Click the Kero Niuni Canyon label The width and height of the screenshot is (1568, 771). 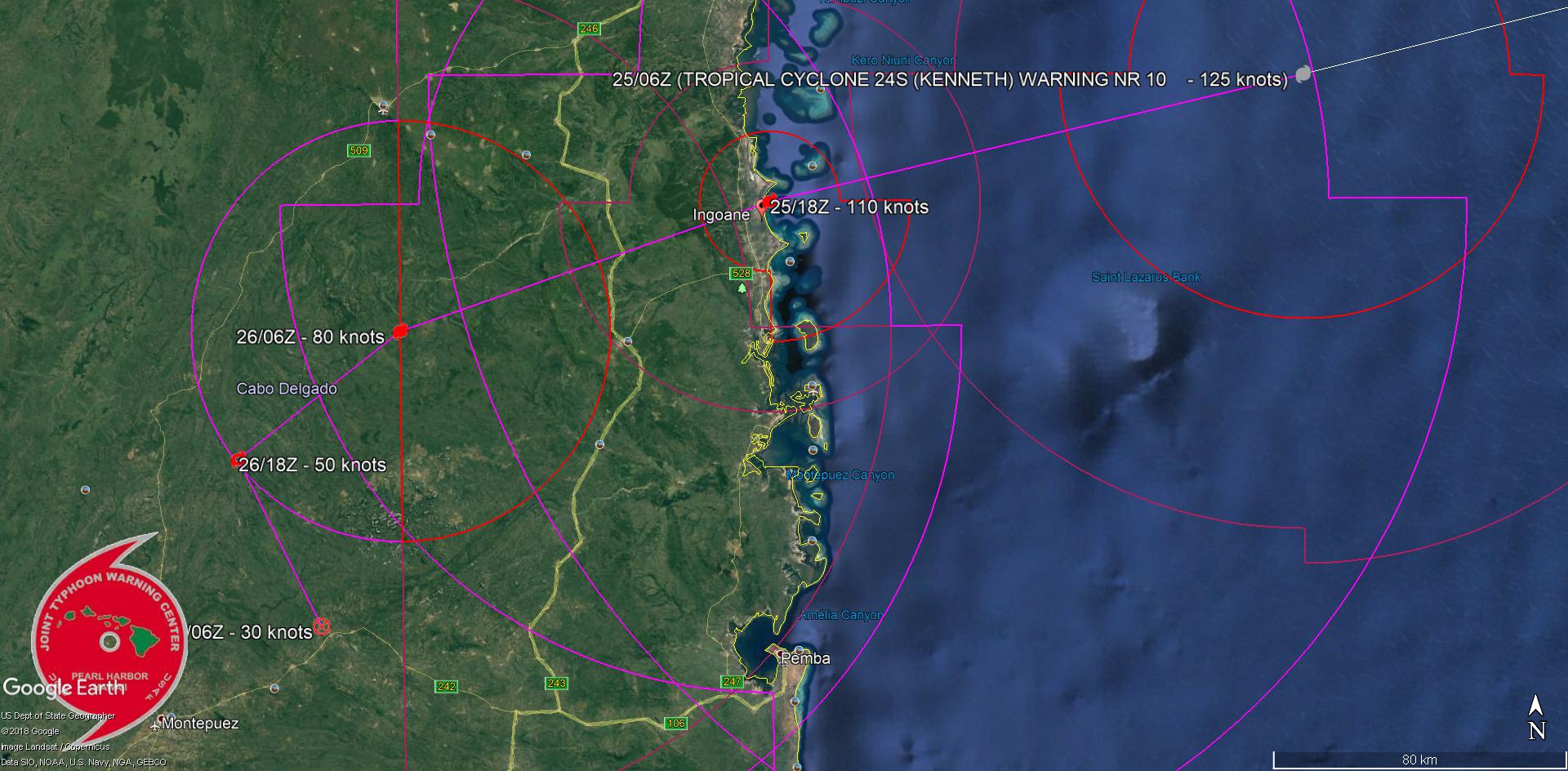902,60
